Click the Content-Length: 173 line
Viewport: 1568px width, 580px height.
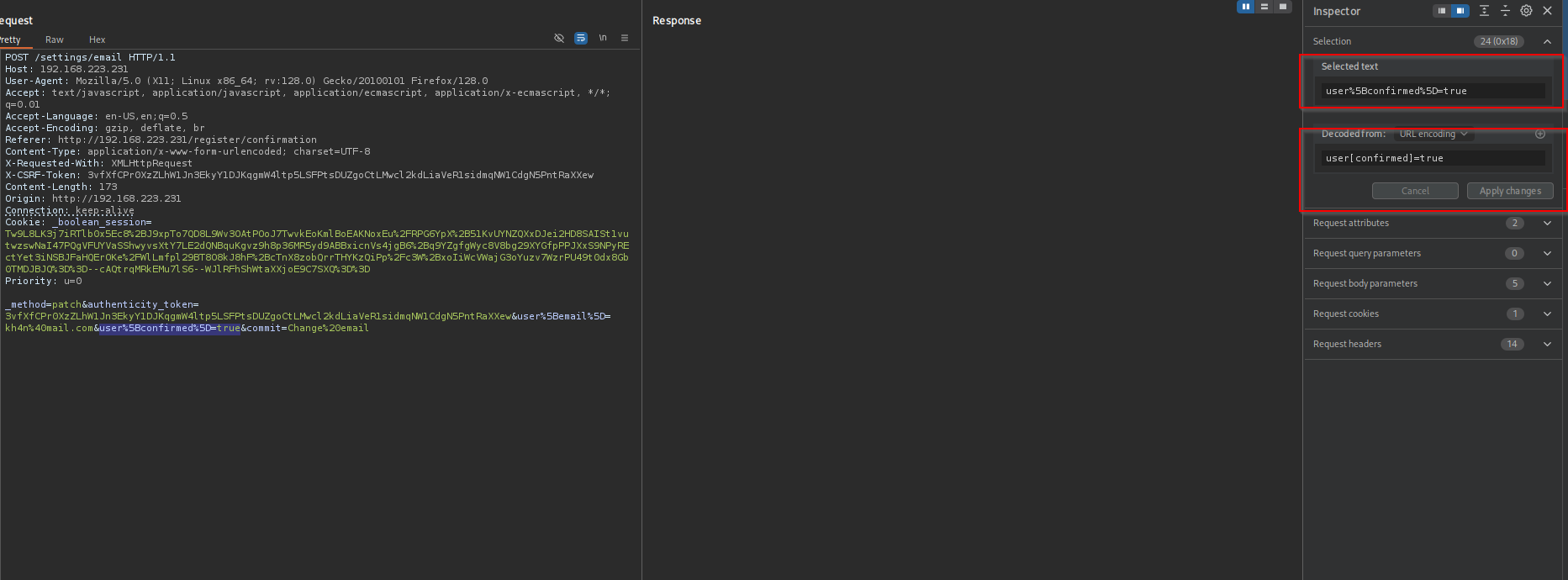pos(61,187)
